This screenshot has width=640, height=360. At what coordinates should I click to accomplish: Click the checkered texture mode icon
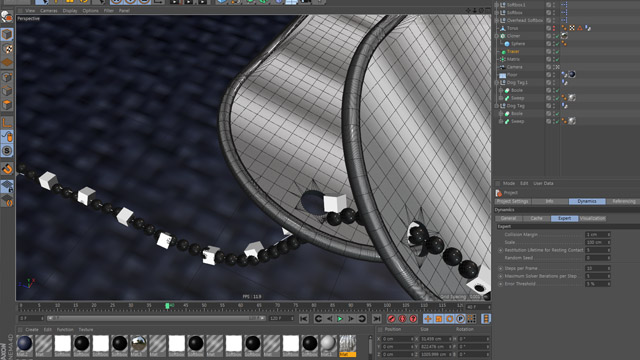7,49
